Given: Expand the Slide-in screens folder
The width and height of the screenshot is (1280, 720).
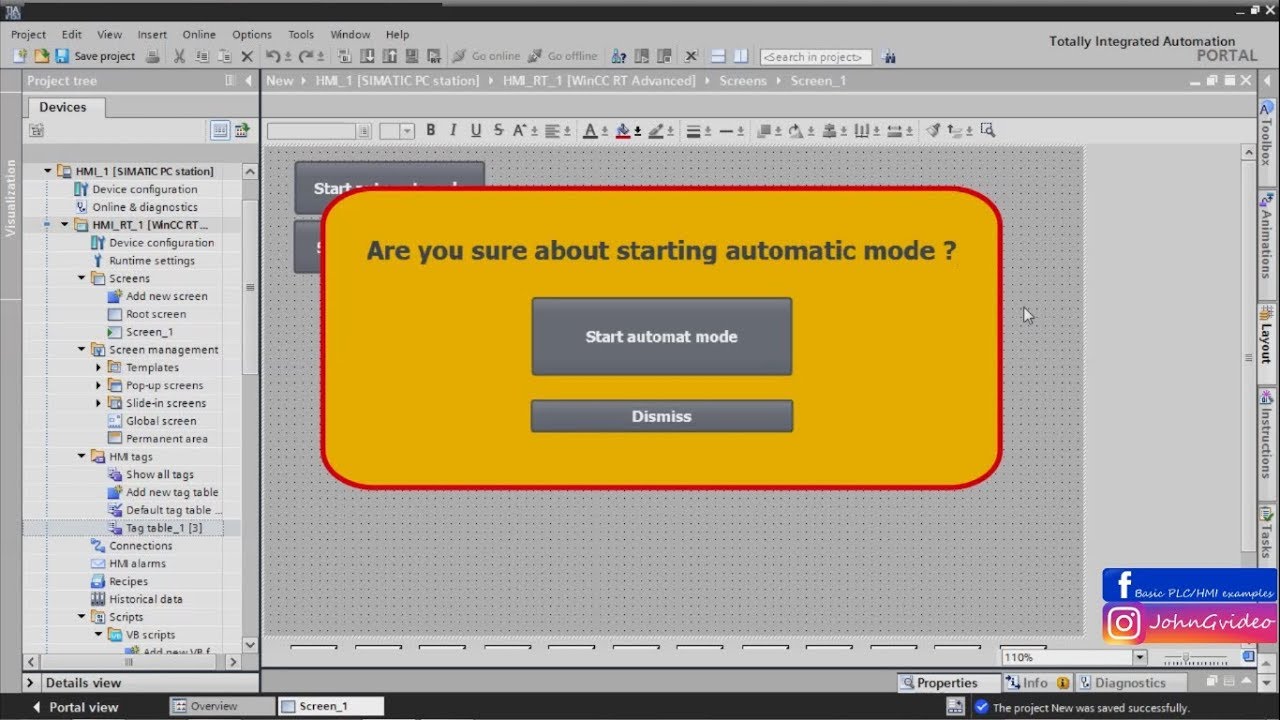Looking at the screenshot, I should (x=98, y=403).
